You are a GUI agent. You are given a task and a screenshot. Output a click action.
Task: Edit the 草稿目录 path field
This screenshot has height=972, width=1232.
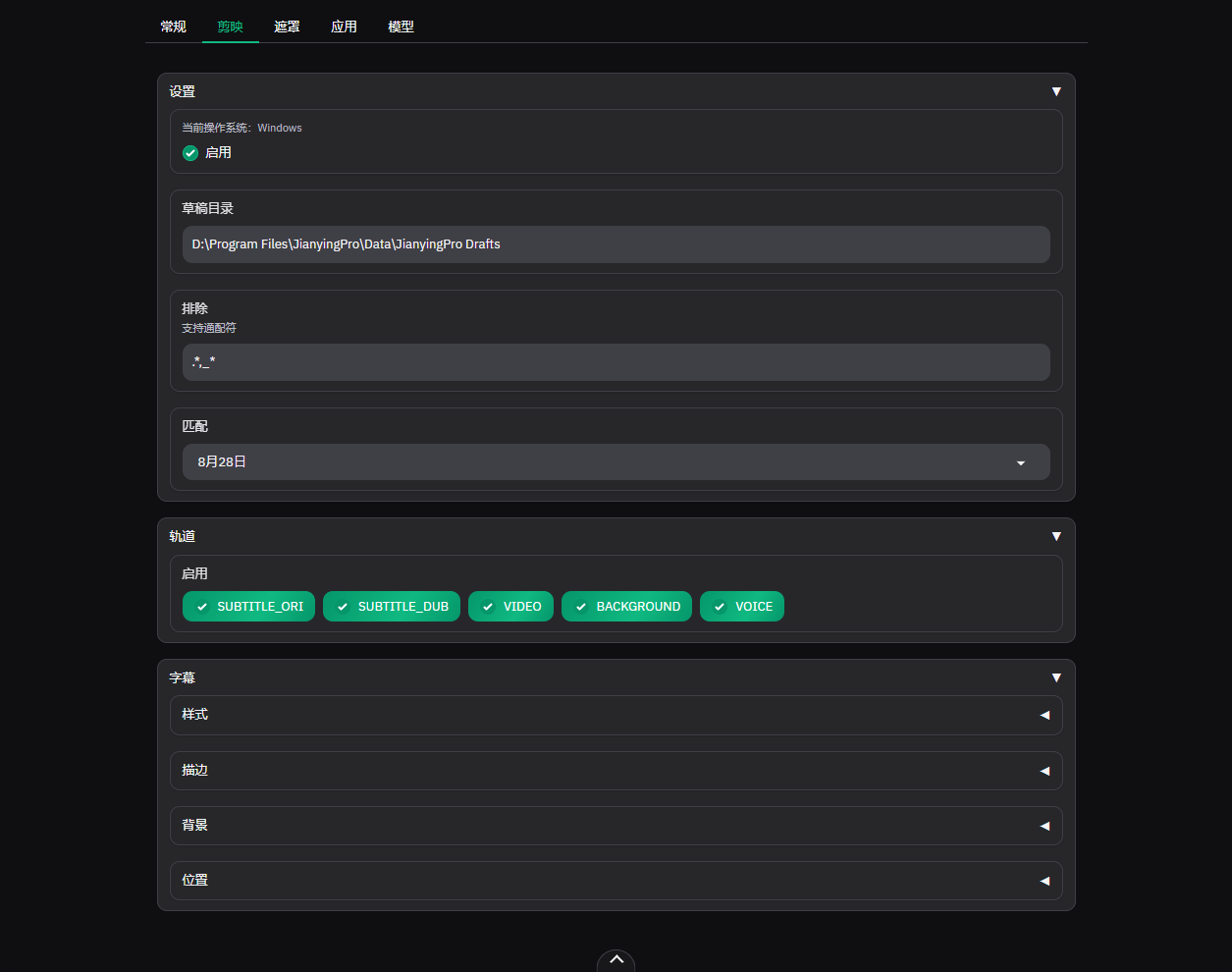tap(616, 244)
